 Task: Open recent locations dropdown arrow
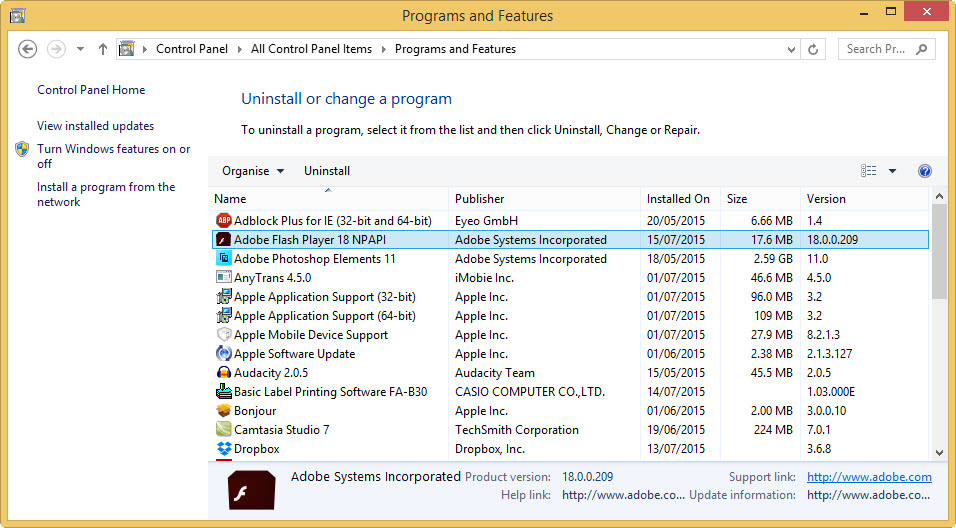(80, 49)
